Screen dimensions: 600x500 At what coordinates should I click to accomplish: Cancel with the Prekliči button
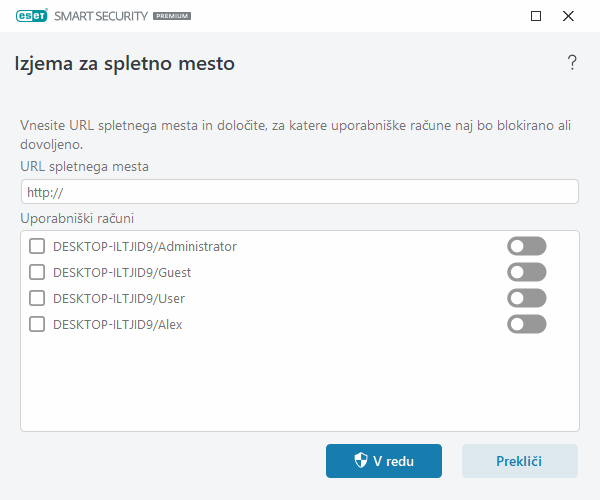pyautogui.click(x=520, y=461)
